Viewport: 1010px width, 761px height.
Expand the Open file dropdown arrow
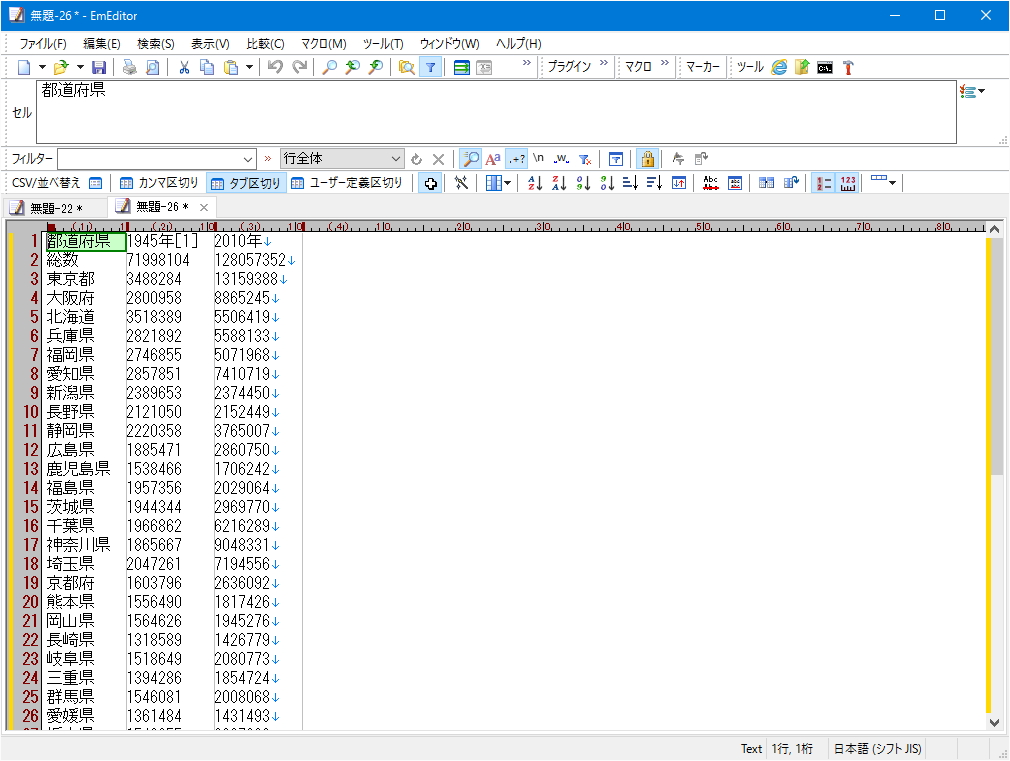tap(80, 67)
